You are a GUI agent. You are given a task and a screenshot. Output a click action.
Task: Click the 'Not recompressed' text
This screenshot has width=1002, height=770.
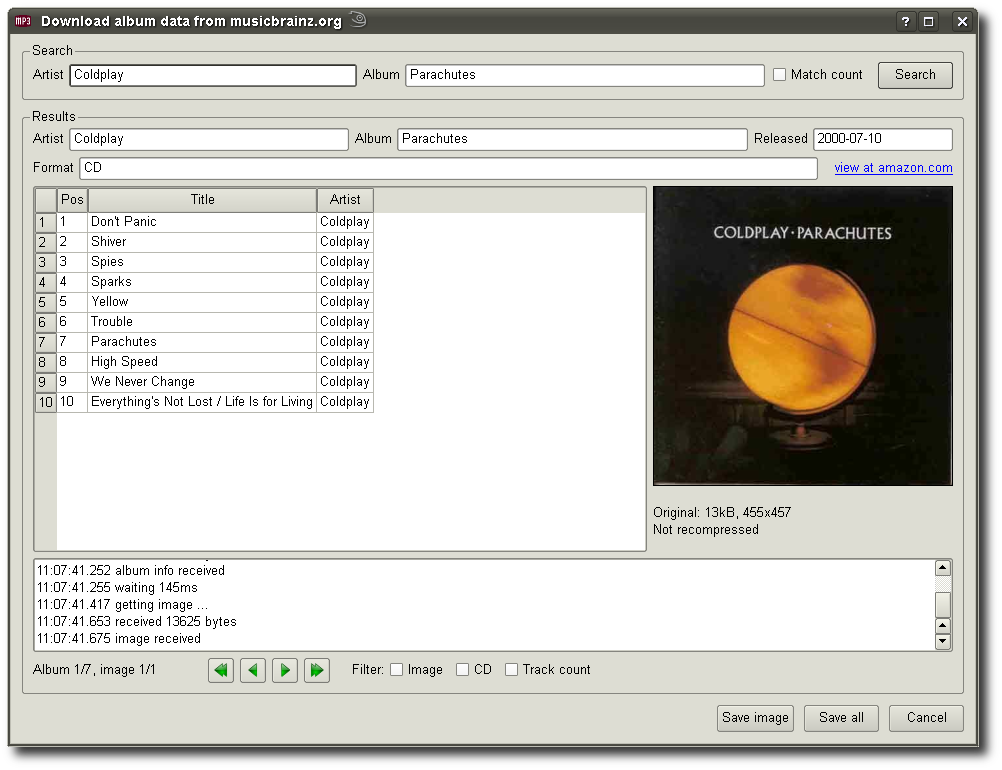click(x=706, y=530)
